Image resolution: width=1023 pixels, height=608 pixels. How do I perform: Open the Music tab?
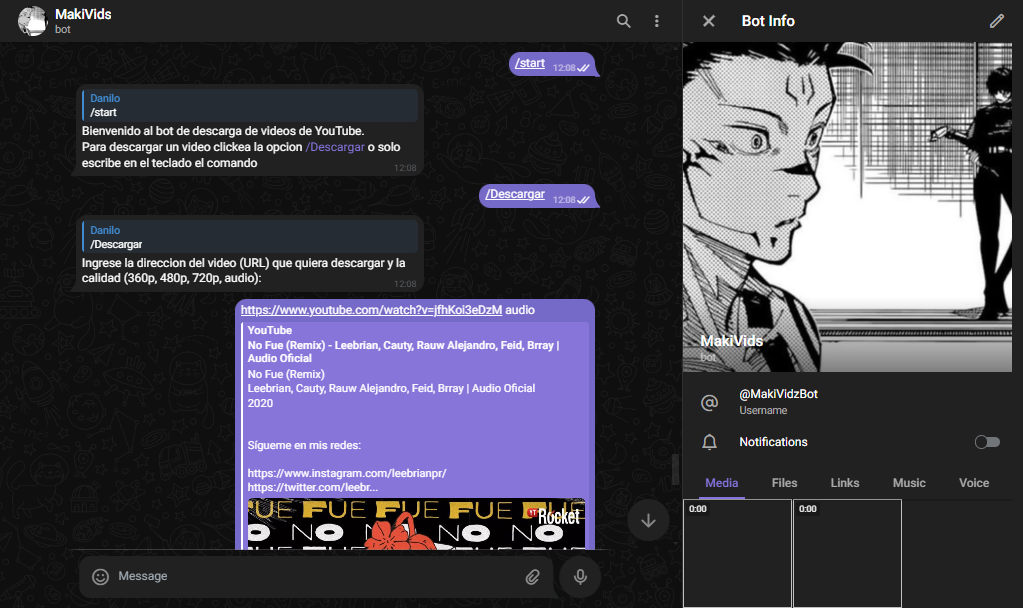(x=909, y=483)
